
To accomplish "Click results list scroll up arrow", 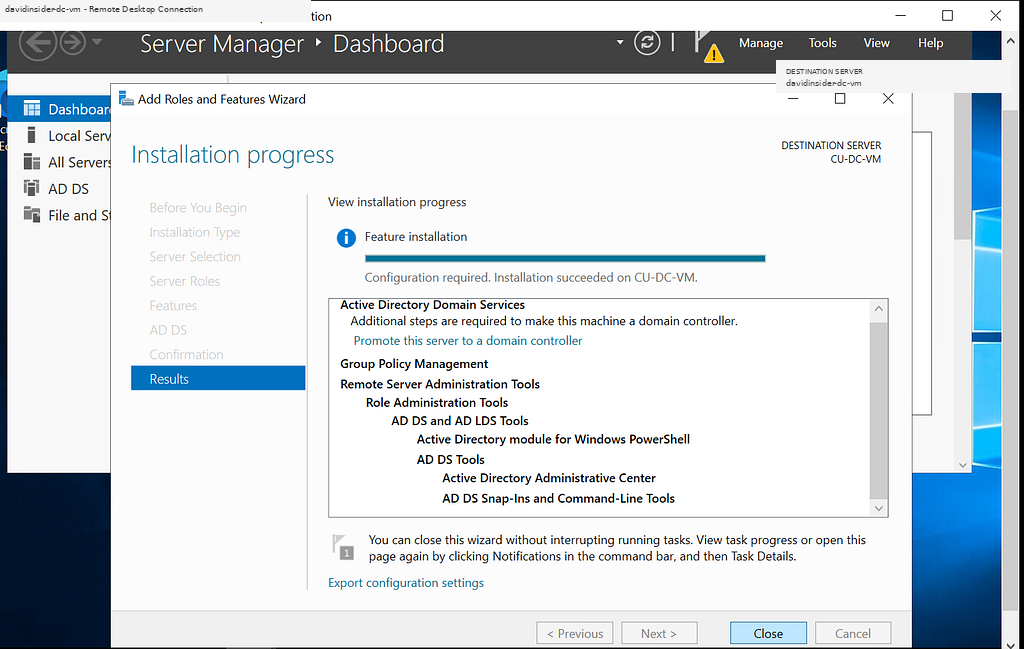I will 879,309.
